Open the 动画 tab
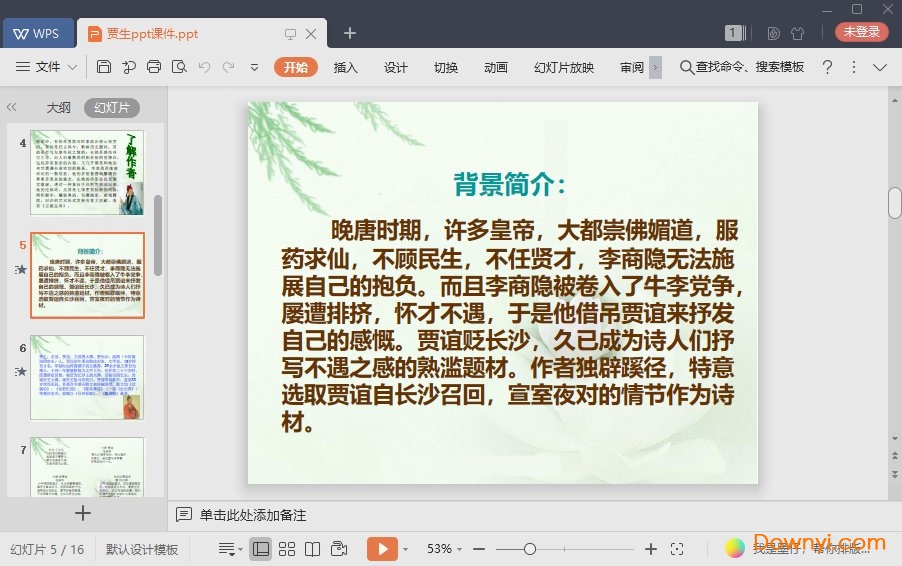This screenshot has width=902, height=566. [x=495, y=67]
